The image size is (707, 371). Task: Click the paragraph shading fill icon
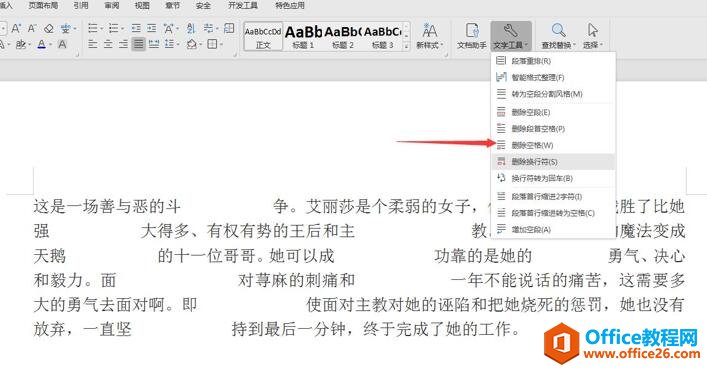coord(192,44)
